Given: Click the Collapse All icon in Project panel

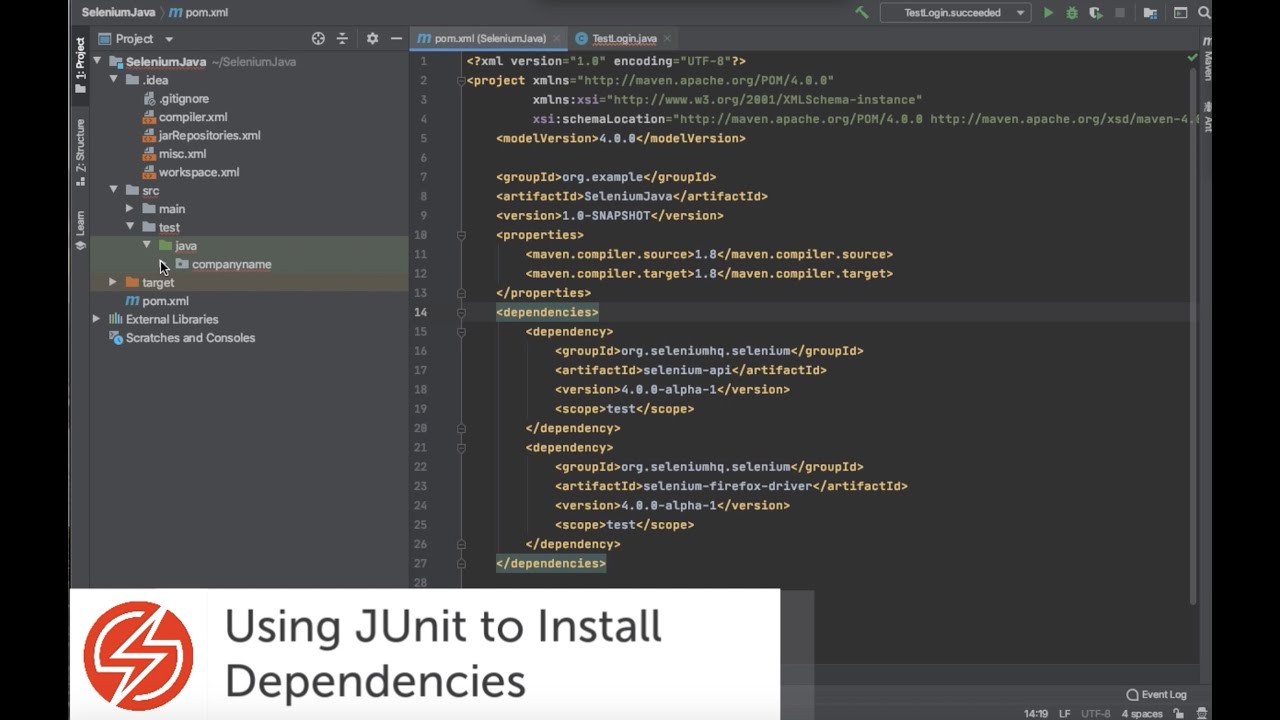Looking at the screenshot, I should [342, 38].
